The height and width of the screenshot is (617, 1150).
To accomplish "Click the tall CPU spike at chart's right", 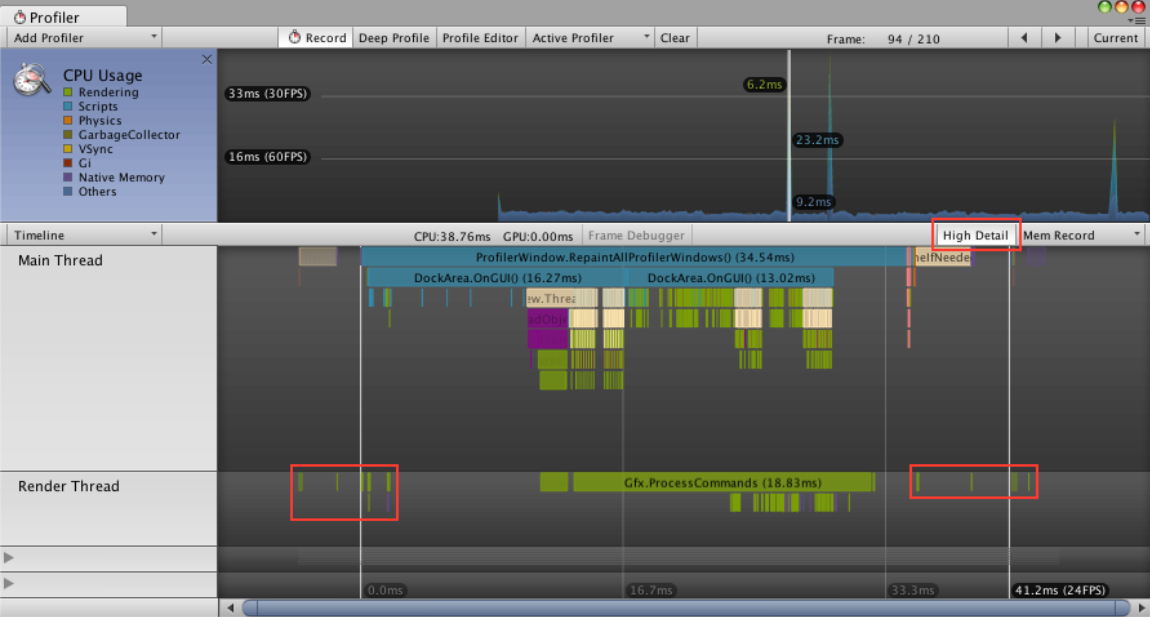I will [1114, 169].
